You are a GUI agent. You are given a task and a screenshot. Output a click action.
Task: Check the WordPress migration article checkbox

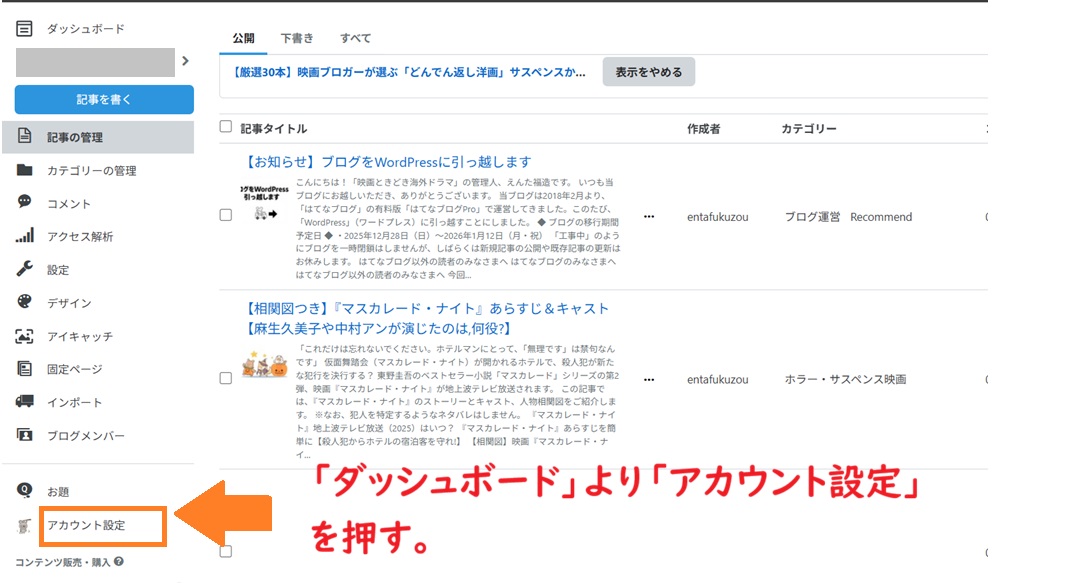226,215
